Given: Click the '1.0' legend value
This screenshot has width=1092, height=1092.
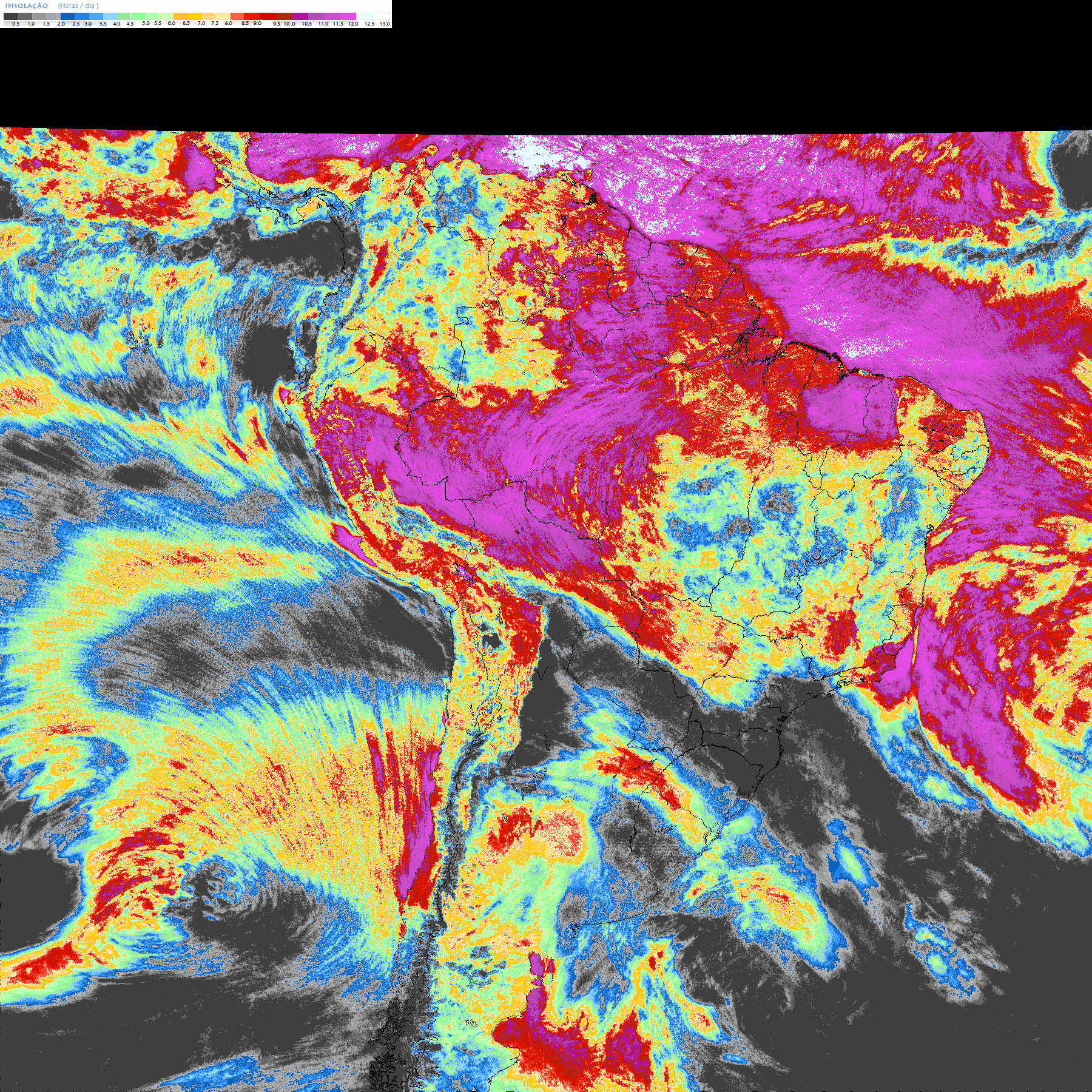Looking at the screenshot, I should 31,24.
